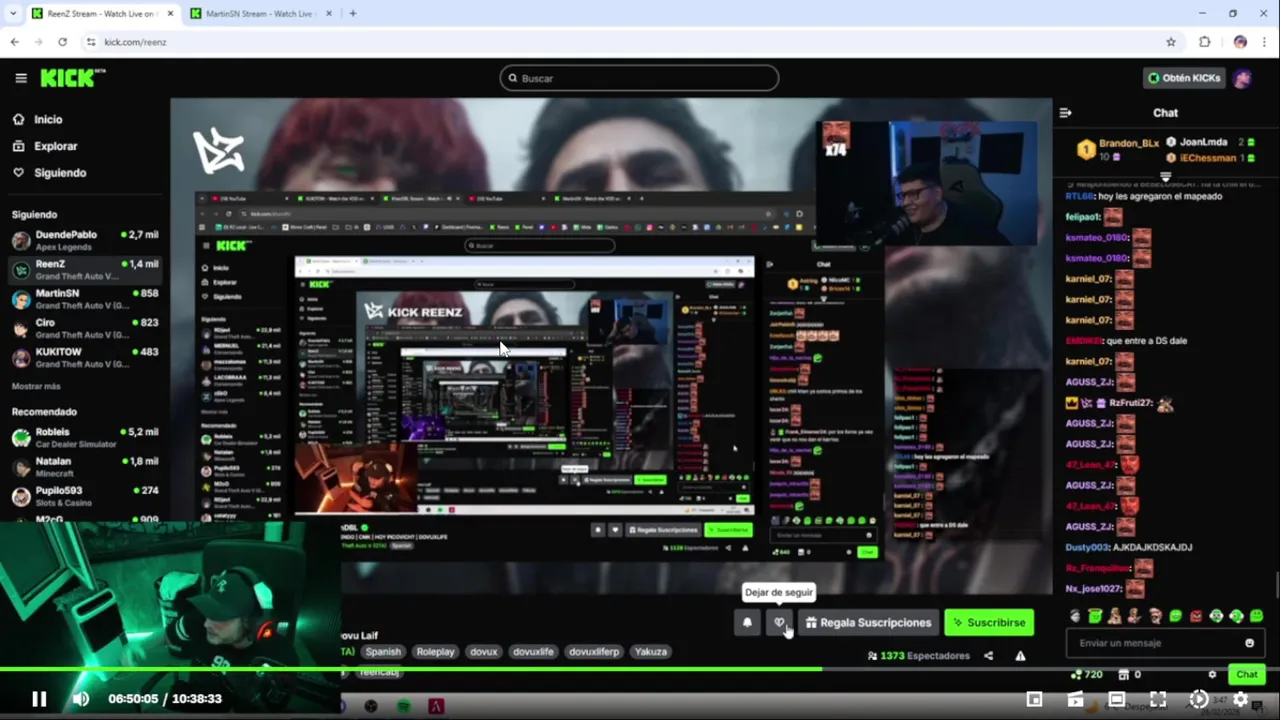Open channel points 720 icon

click(1085, 674)
